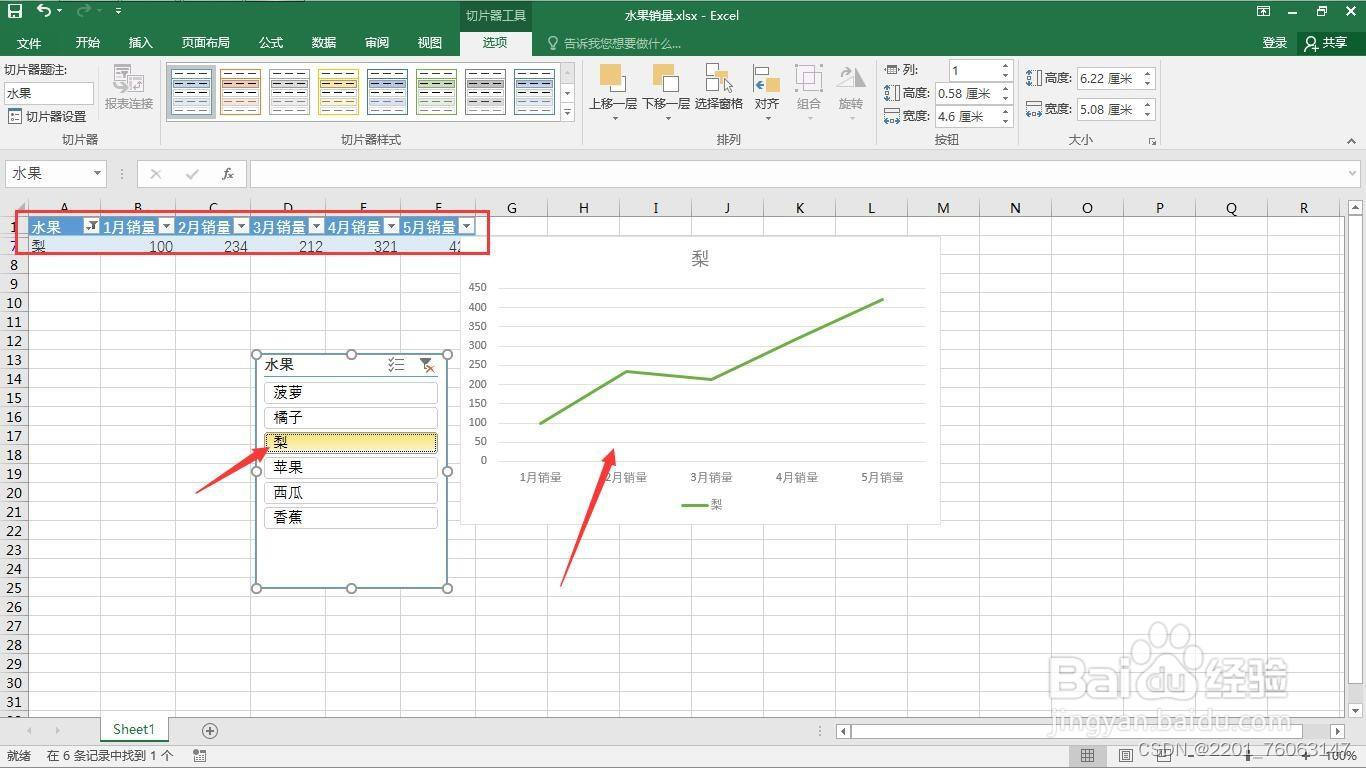The image size is (1366, 768).
Task: Click the 共享 (Share) button
Action: tap(1330, 43)
